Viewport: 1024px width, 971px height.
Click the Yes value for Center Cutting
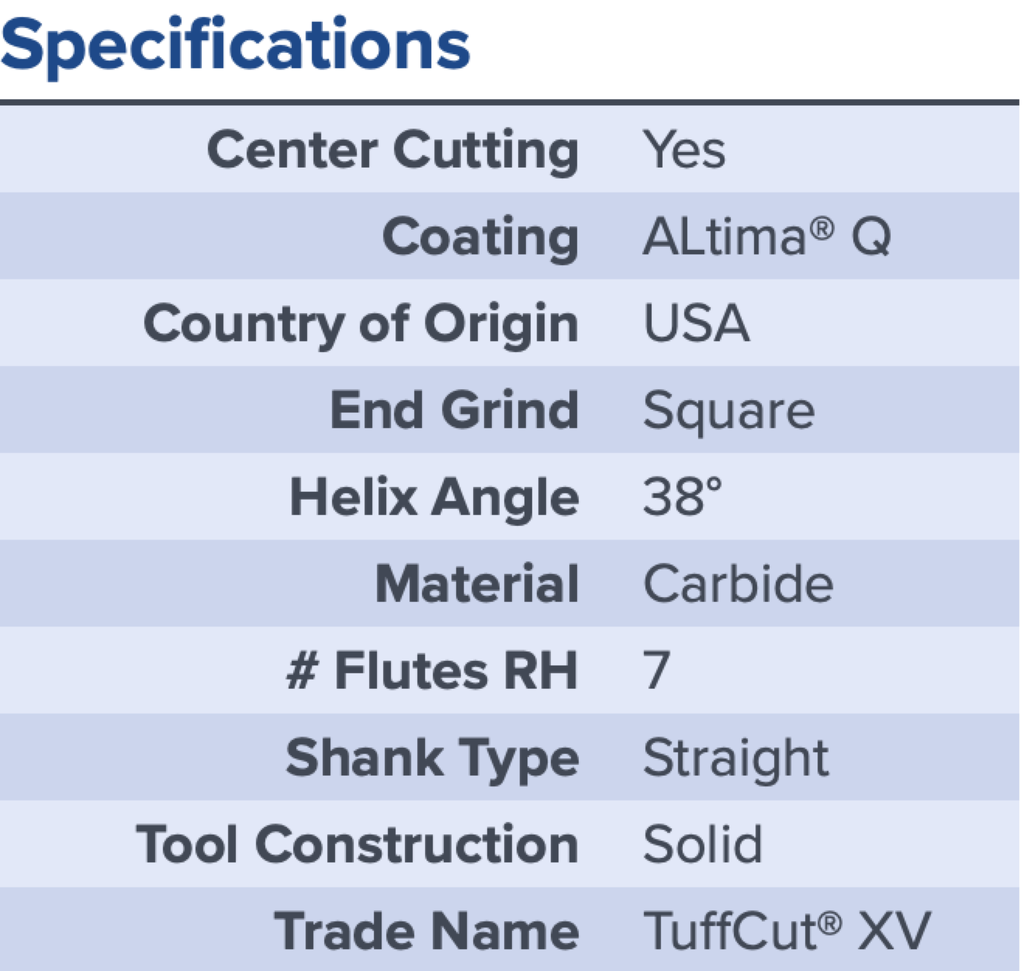click(684, 151)
